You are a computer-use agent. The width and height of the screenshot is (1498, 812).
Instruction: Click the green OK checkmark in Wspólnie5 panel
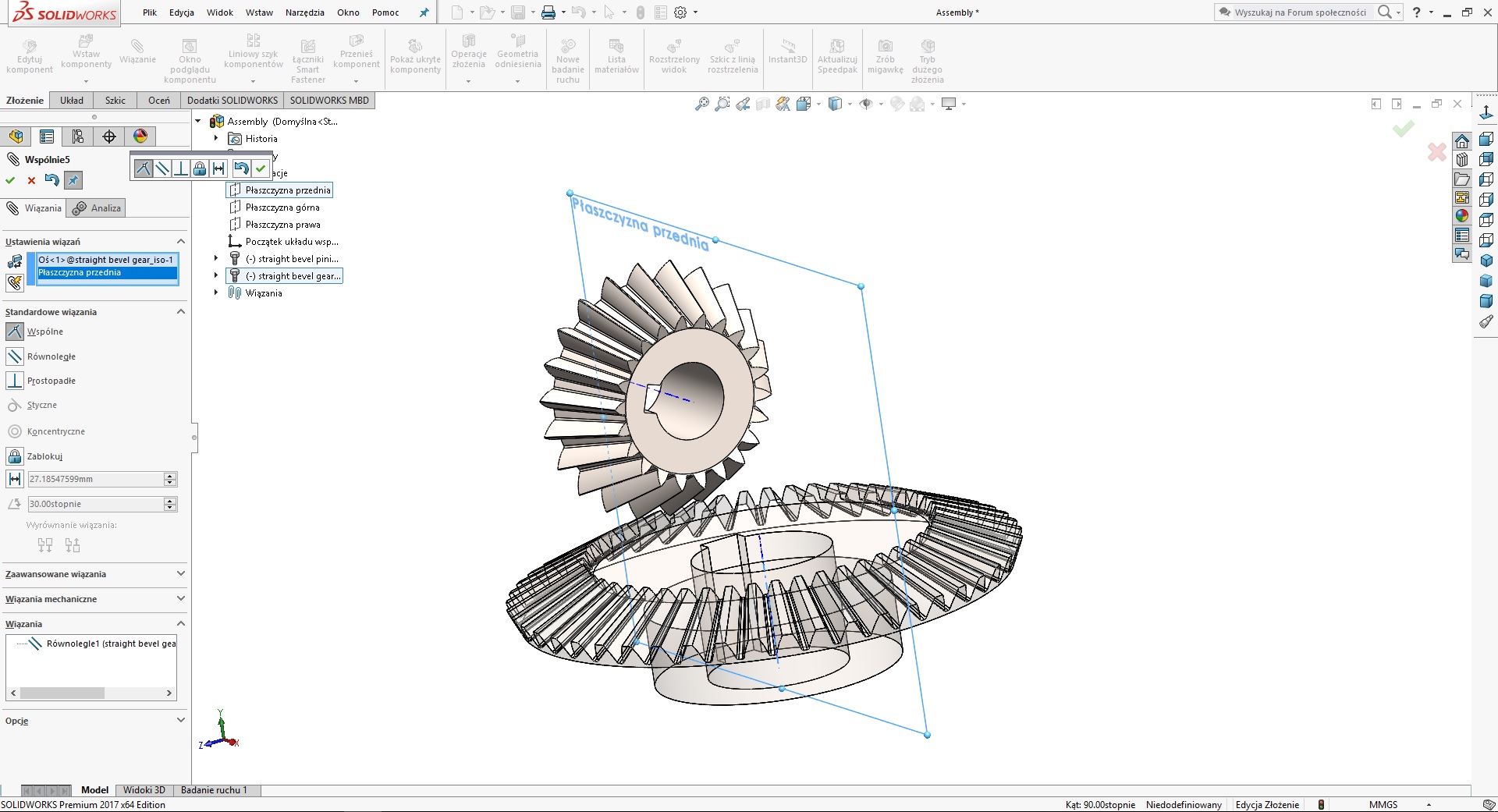(10, 180)
